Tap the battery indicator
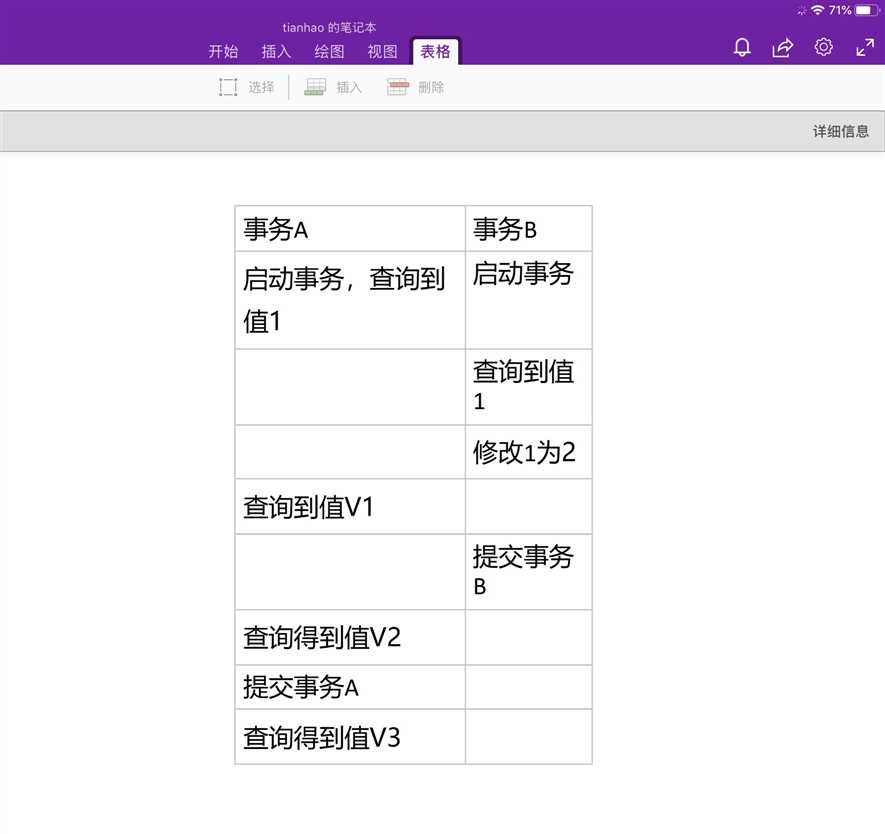Viewport: 885px width, 834px height. click(x=867, y=10)
